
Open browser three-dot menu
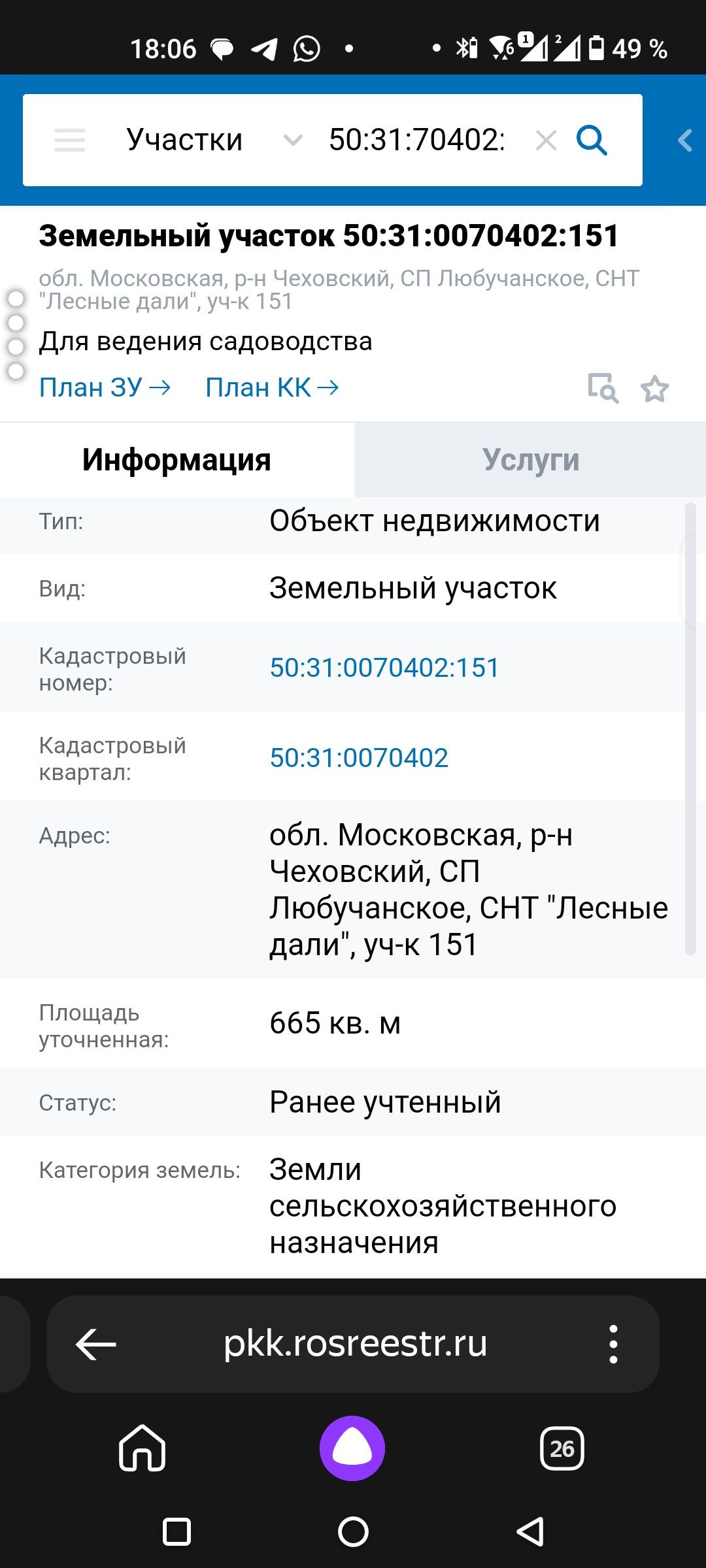click(x=613, y=1344)
